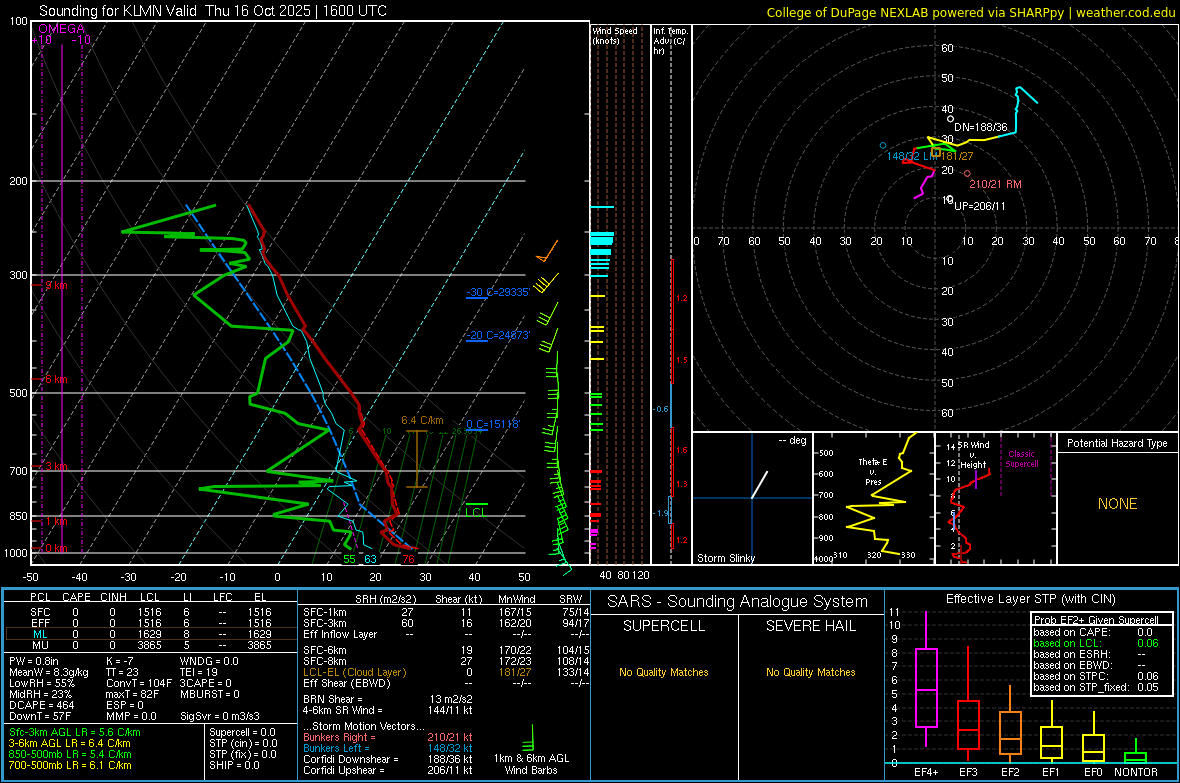Click the 'CAPE' column header

tap(76, 597)
